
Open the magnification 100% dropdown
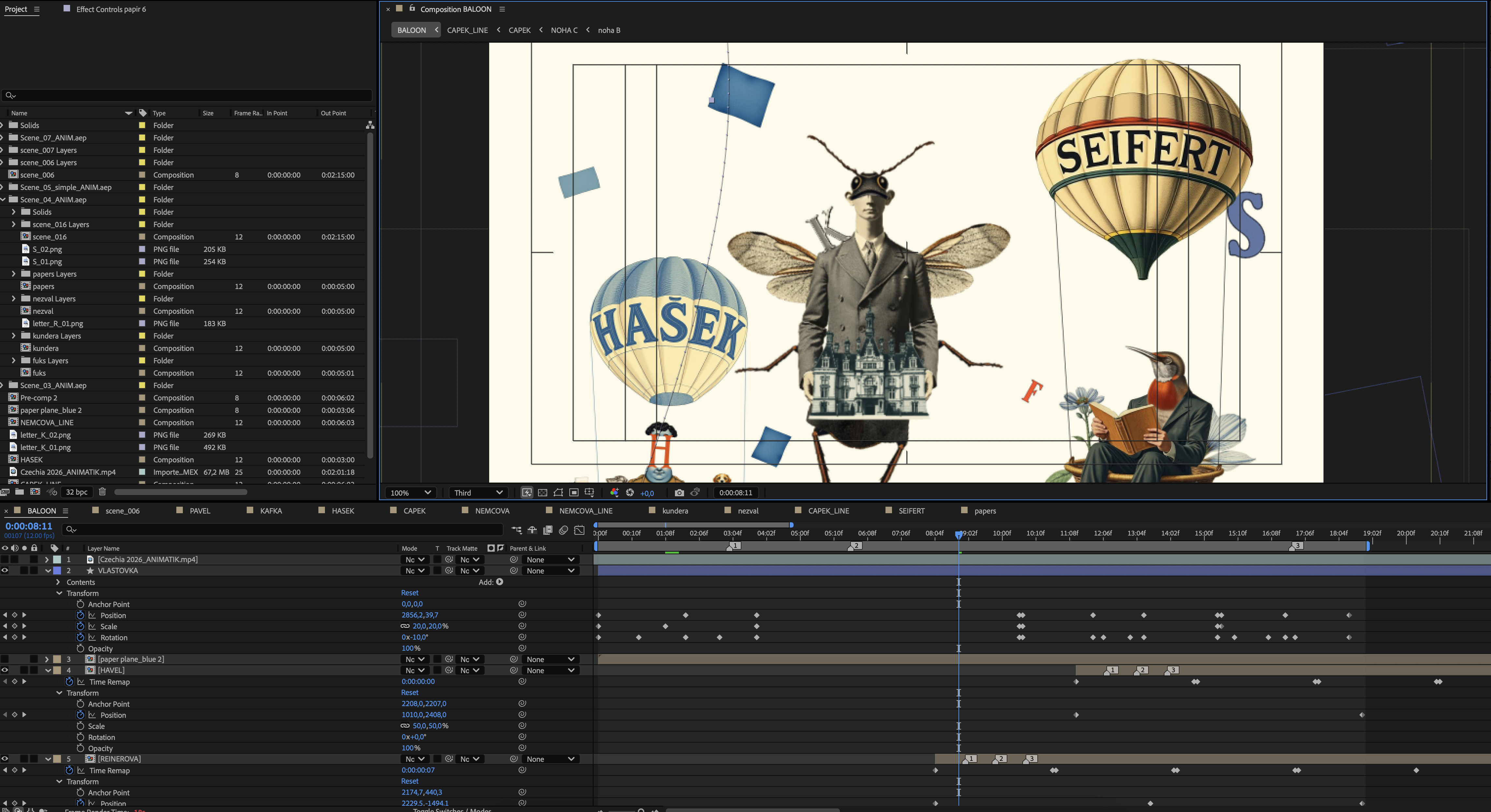tap(410, 493)
